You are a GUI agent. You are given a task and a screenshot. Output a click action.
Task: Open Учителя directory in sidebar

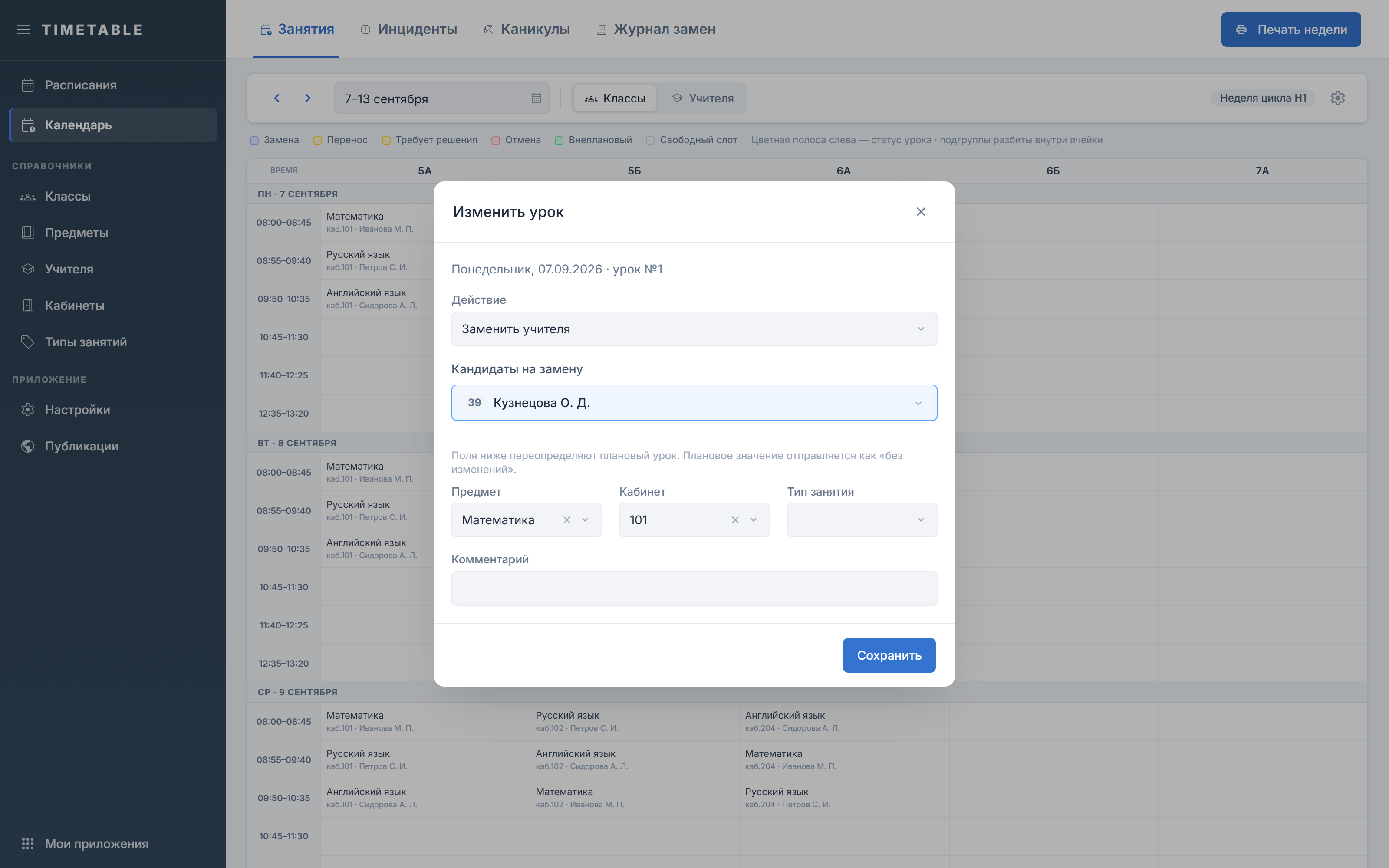coord(113,269)
